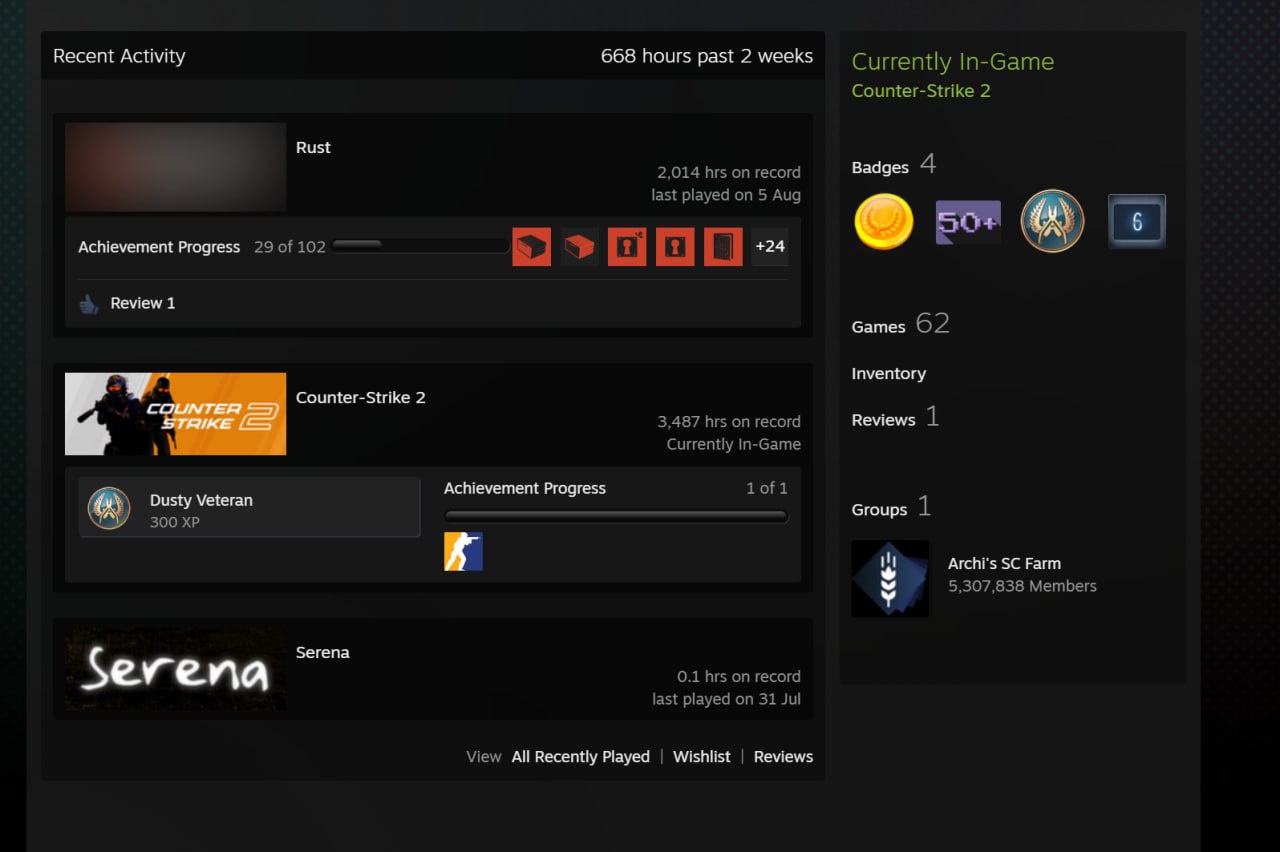Open the Games 62 link

click(x=901, y=324)
